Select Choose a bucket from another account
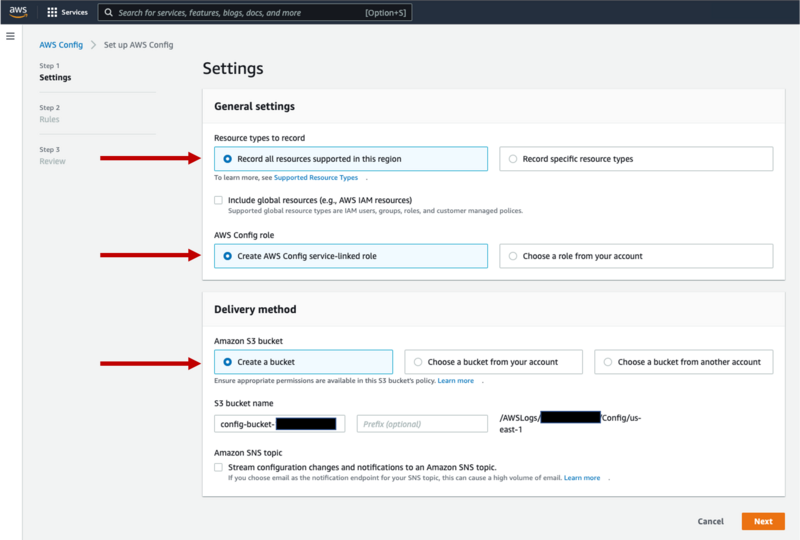800x540 pixels. pos(683,362)
